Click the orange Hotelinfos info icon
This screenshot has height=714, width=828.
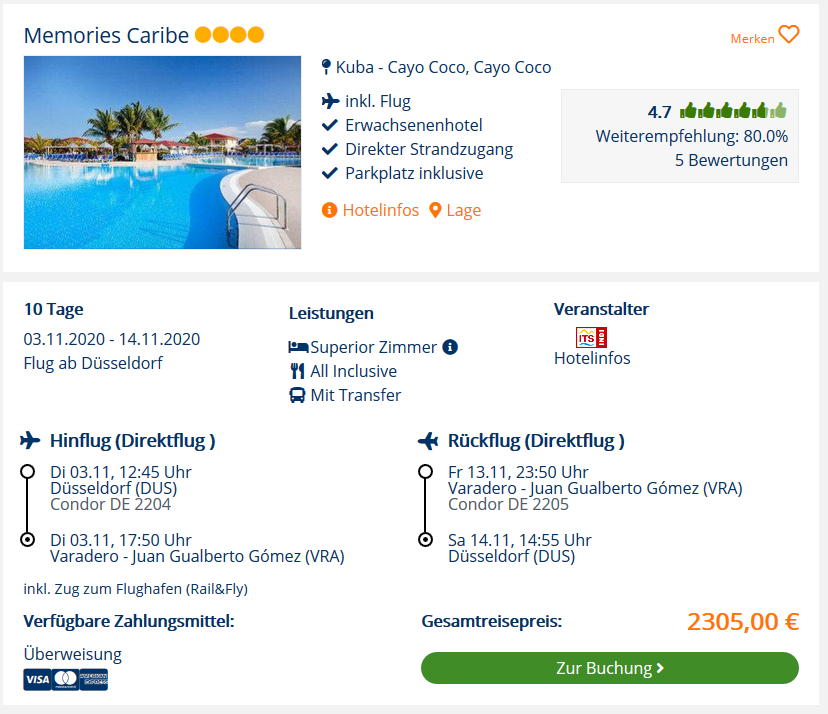click(x=329, y=210)
